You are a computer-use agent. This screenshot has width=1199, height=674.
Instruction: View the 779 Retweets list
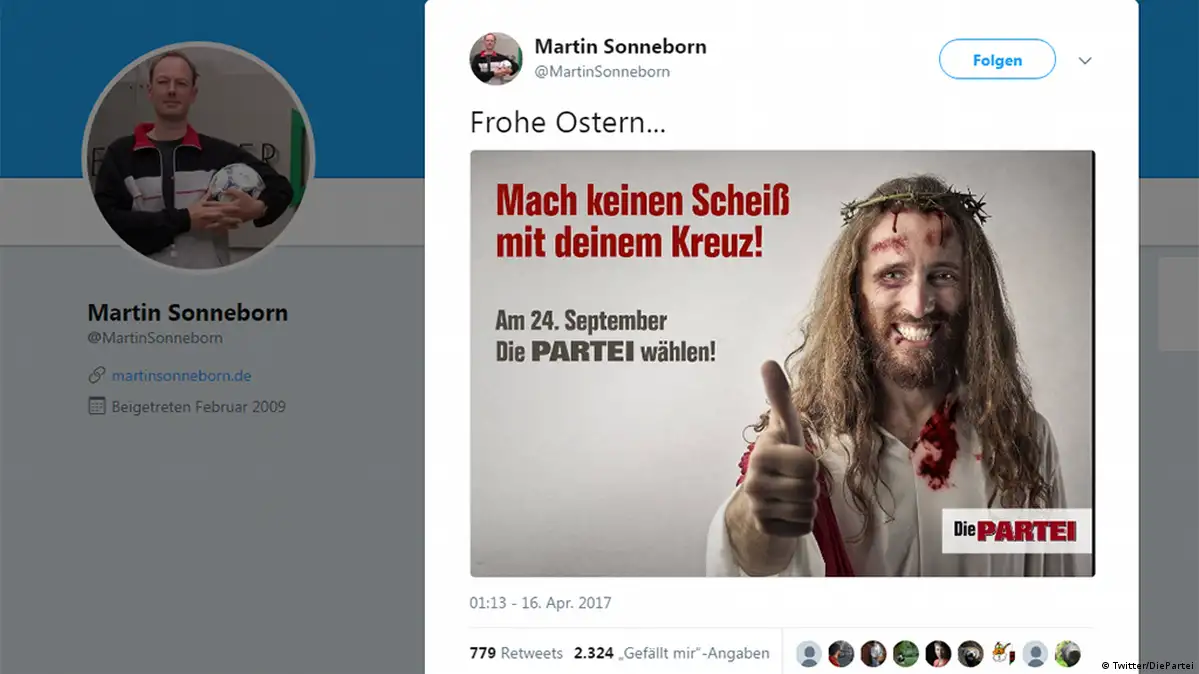pyautogui.click(x=516, y=653)
